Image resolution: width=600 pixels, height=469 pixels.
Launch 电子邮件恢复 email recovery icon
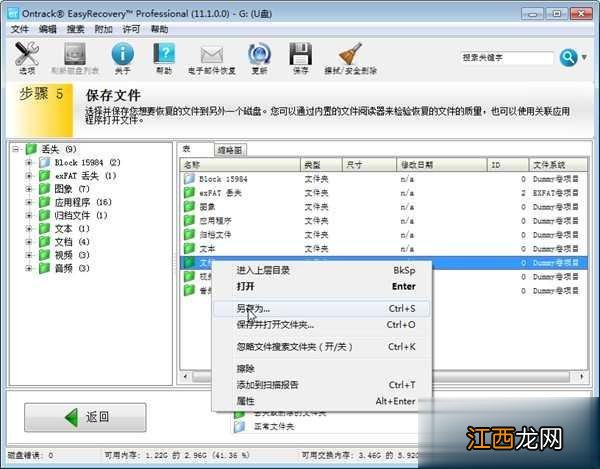click(x=212, y=55)
